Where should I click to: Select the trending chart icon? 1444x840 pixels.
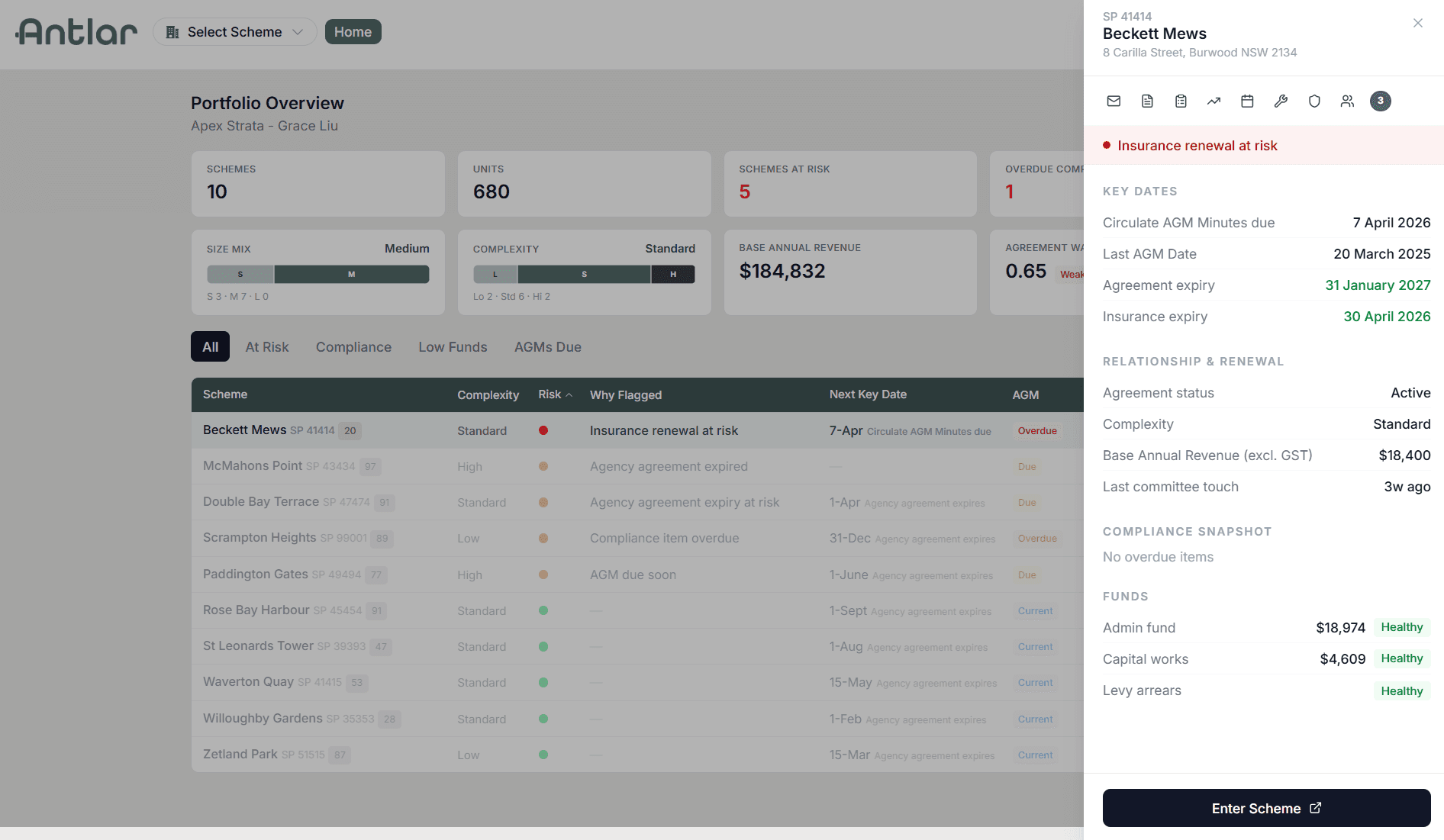click(x=1214, y=100)
